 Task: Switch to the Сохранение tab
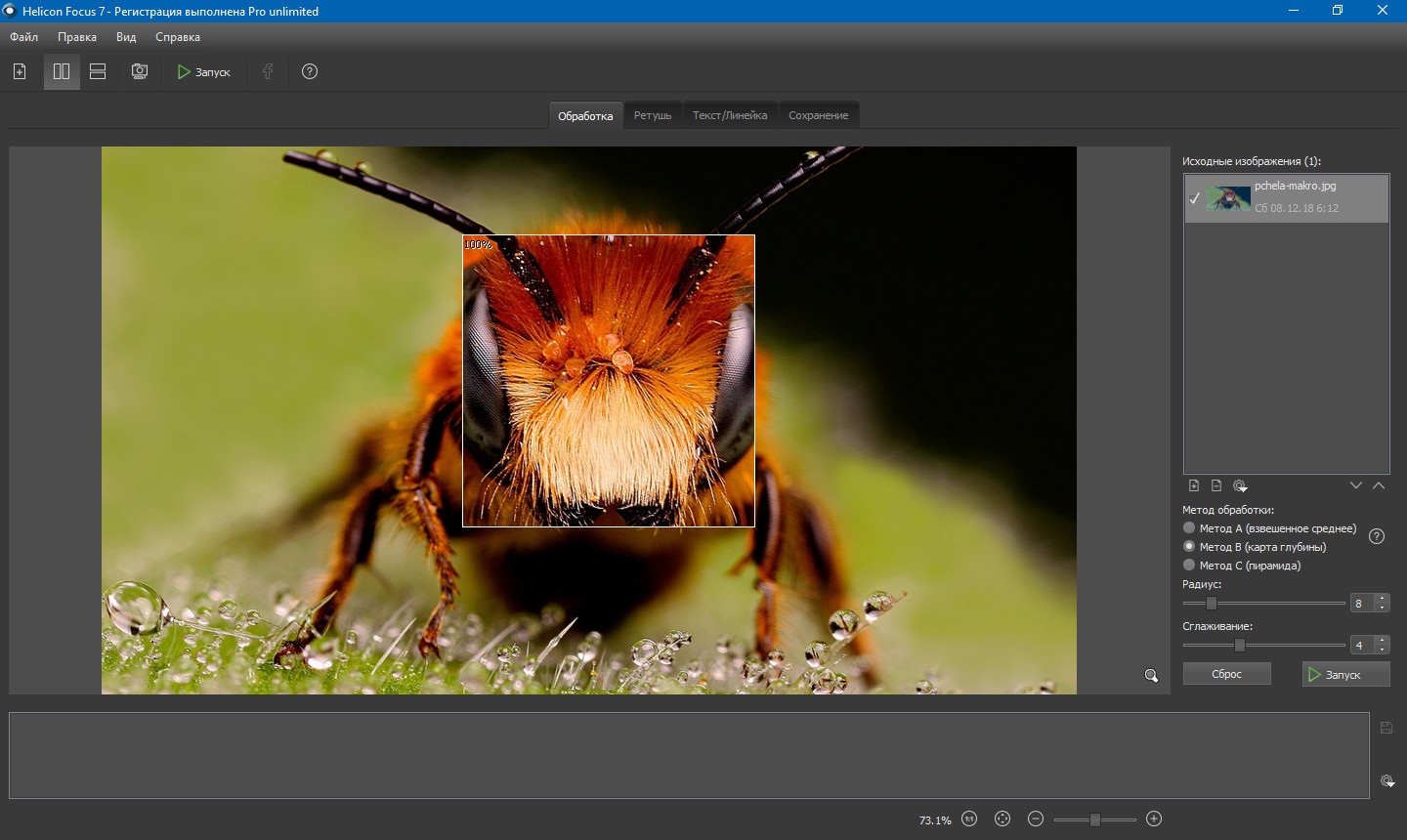click(x=819, y=115)
